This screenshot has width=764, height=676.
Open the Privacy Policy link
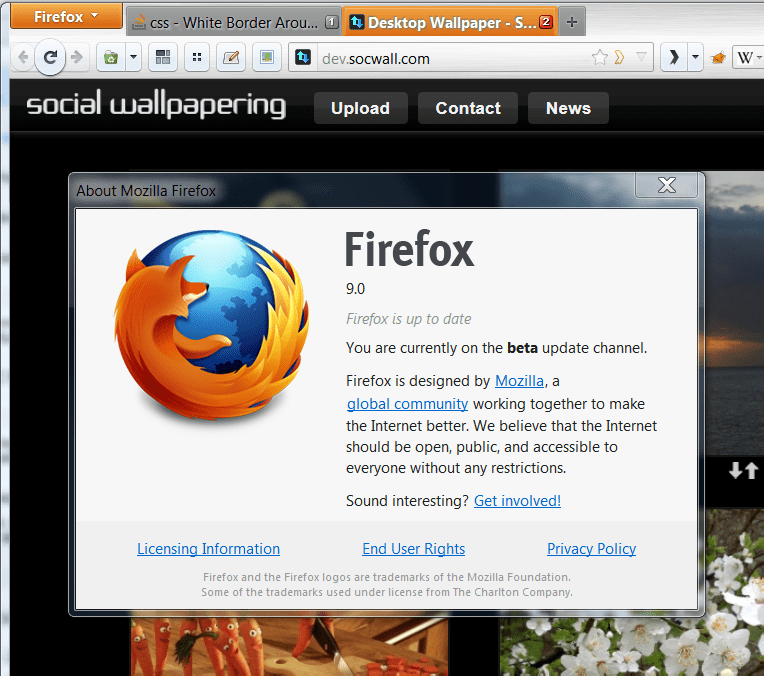tap(592, 549)
